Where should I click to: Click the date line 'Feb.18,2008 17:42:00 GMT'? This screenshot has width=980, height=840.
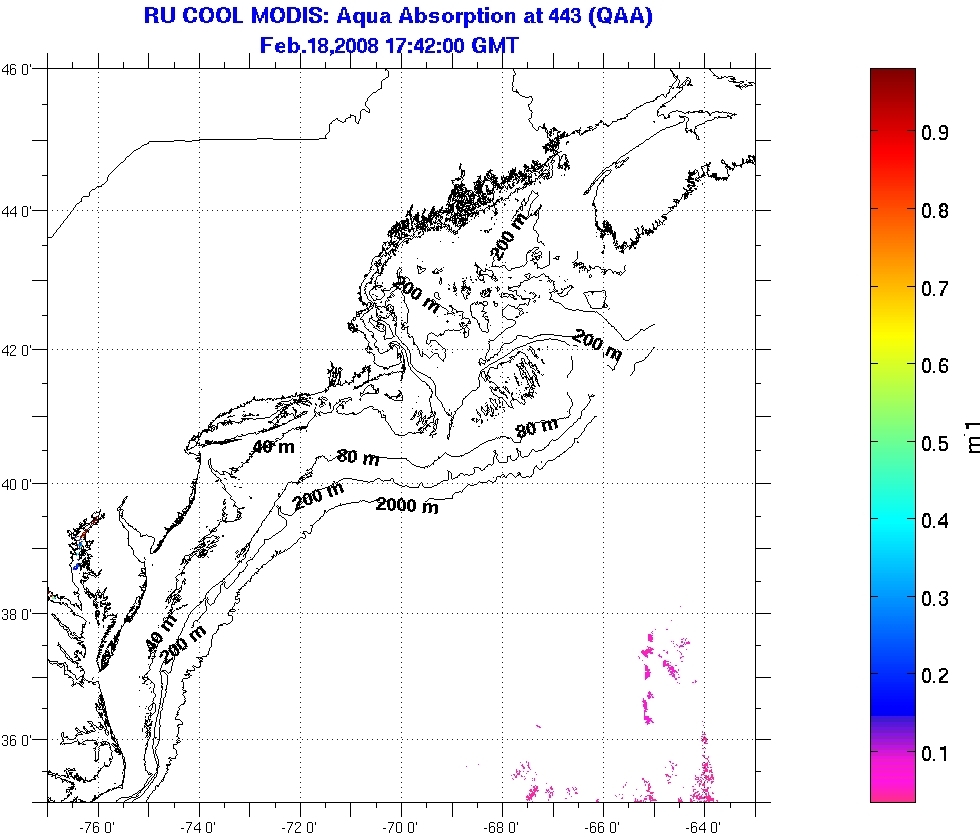[x=389, y=46]
